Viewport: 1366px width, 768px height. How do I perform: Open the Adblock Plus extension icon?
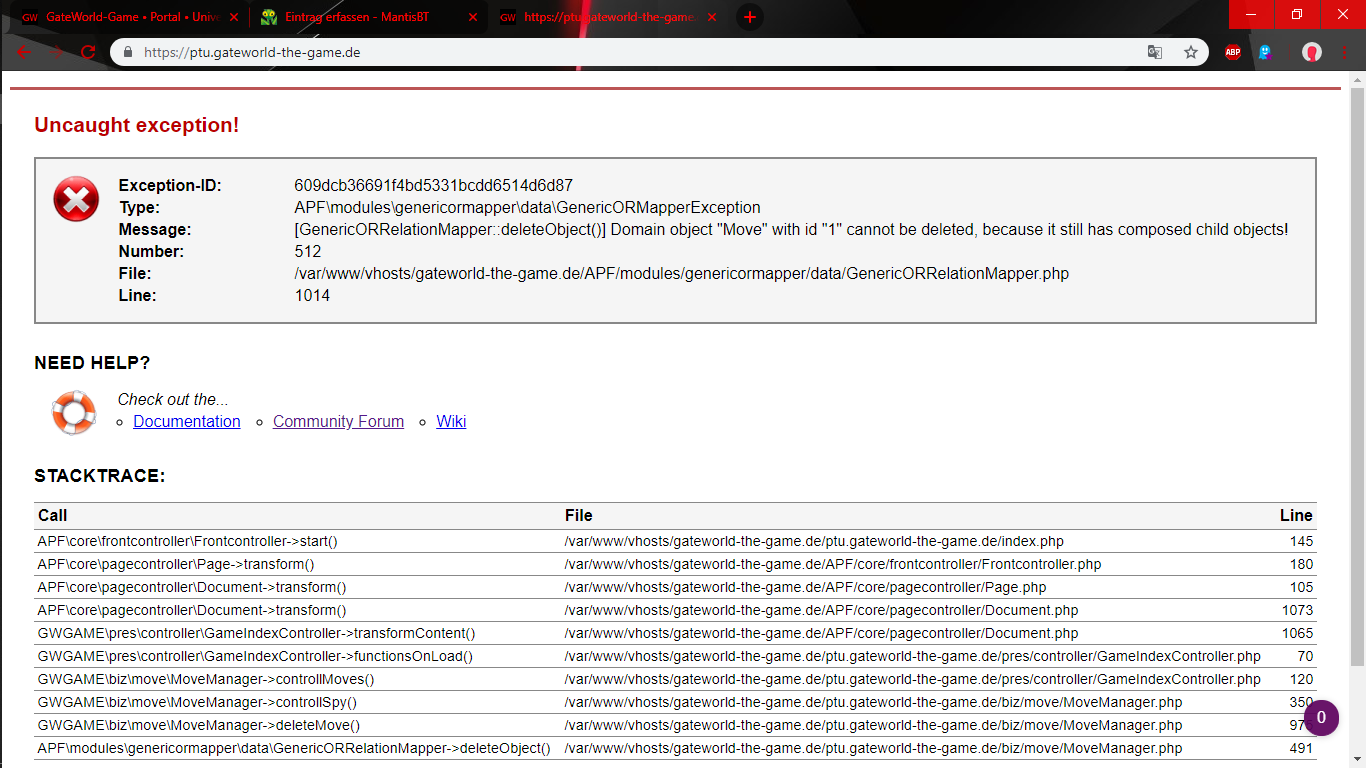point(1233,52)
